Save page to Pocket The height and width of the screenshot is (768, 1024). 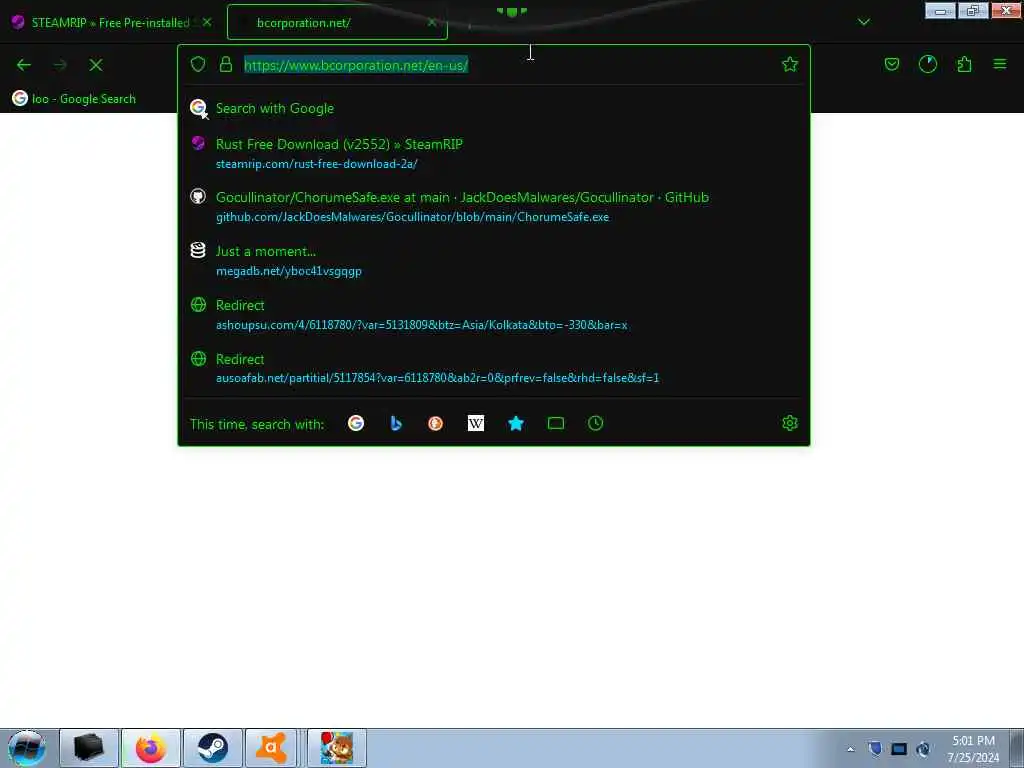(x=891, y=64)
